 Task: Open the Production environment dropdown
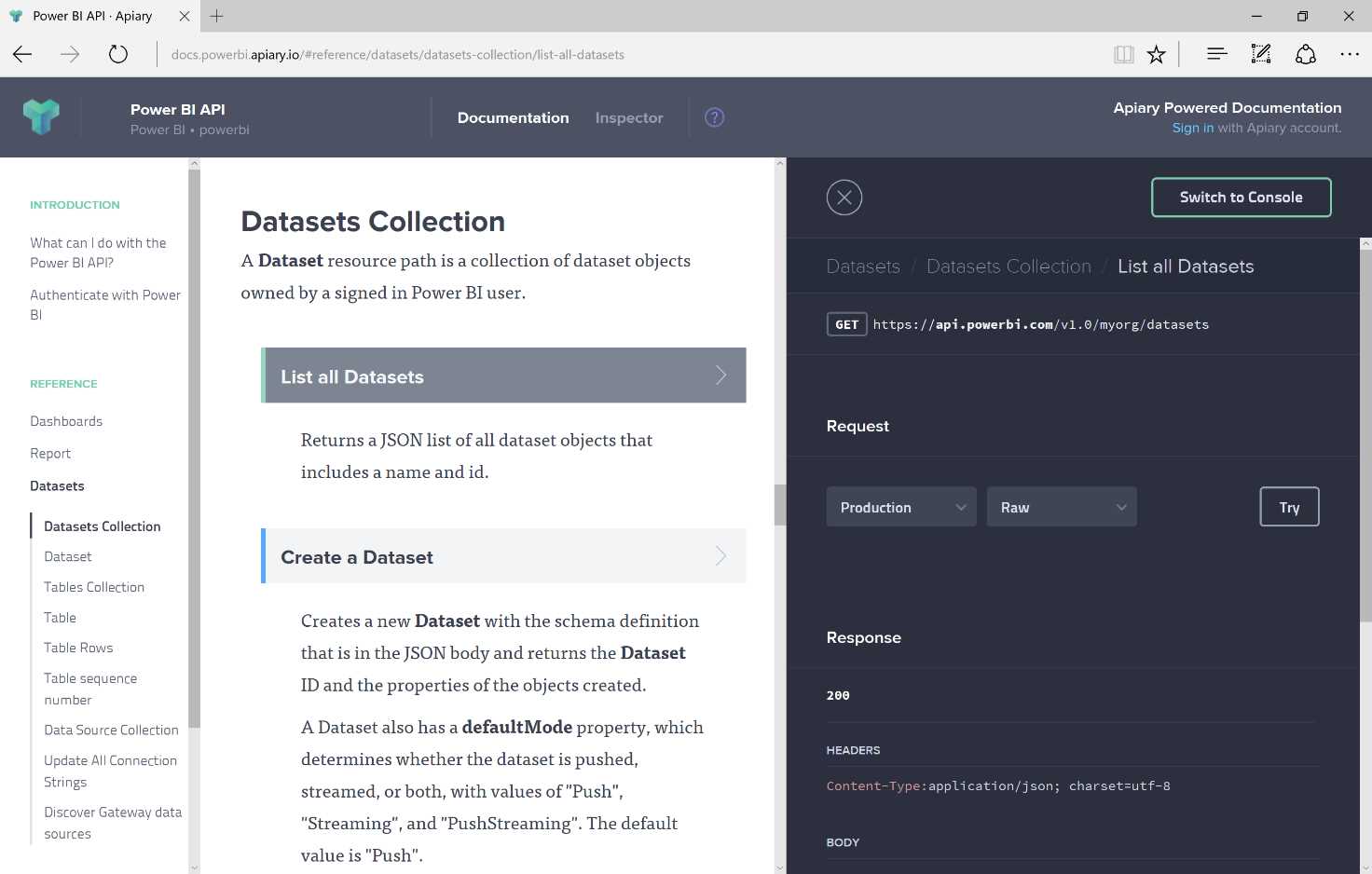(900, 506)
